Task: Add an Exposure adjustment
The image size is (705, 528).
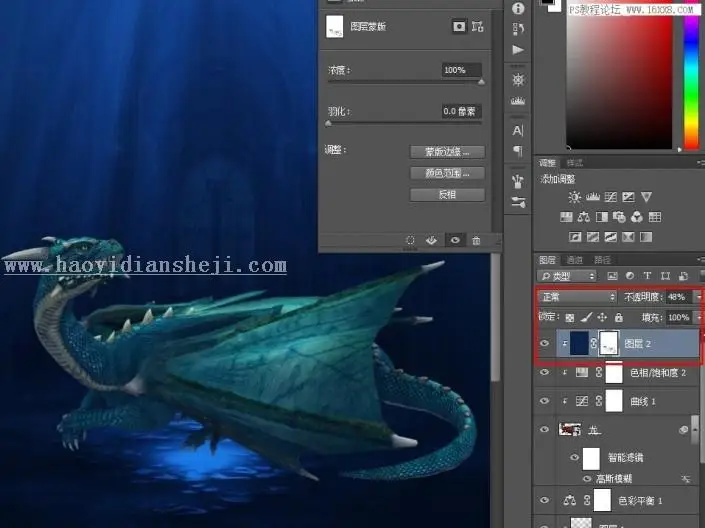Action: point(628,197)
